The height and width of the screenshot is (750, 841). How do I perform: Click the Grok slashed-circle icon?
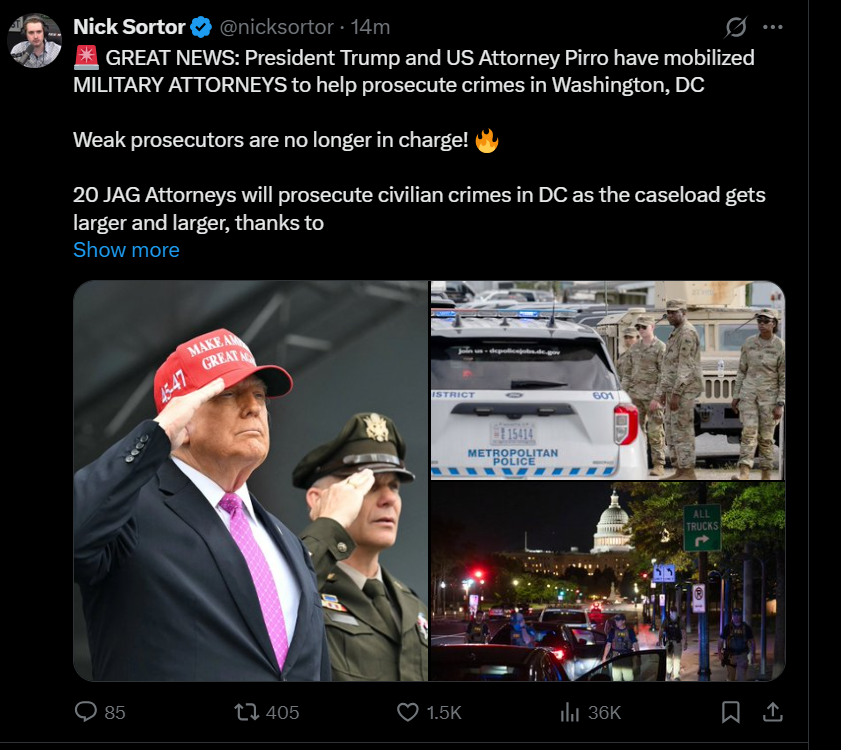(x=735, y=27)
